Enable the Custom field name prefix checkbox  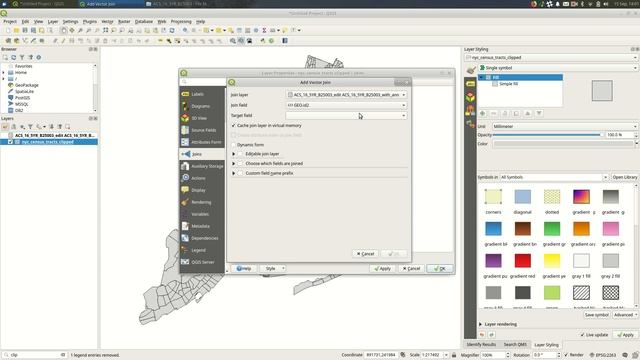point(240,173)
